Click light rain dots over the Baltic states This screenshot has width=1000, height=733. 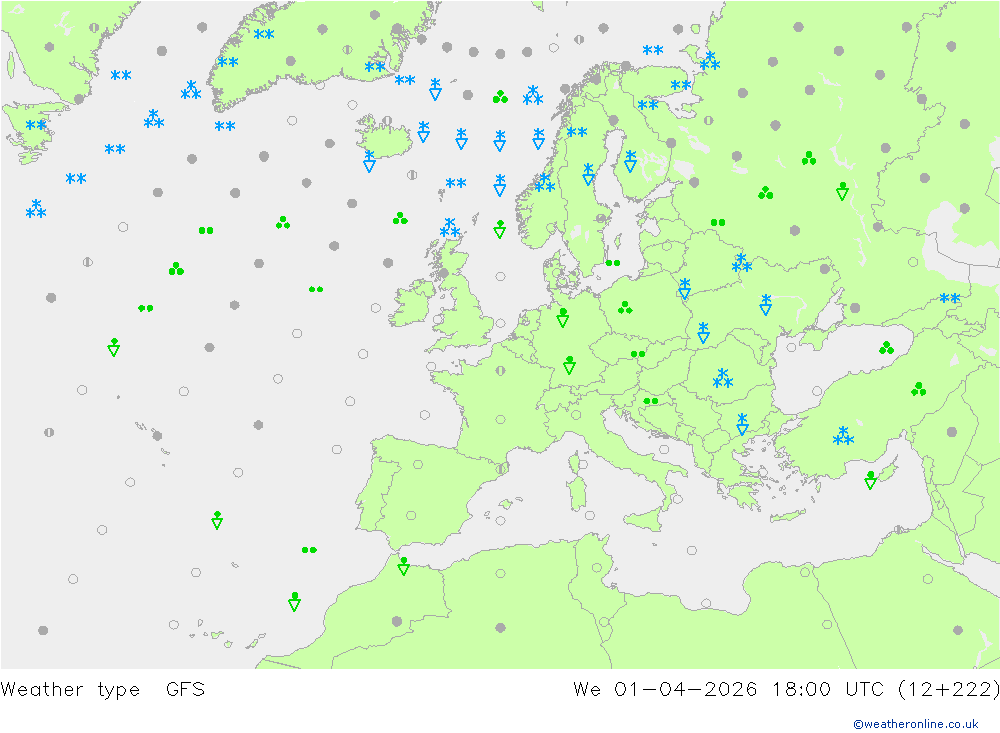pos(718,223)
